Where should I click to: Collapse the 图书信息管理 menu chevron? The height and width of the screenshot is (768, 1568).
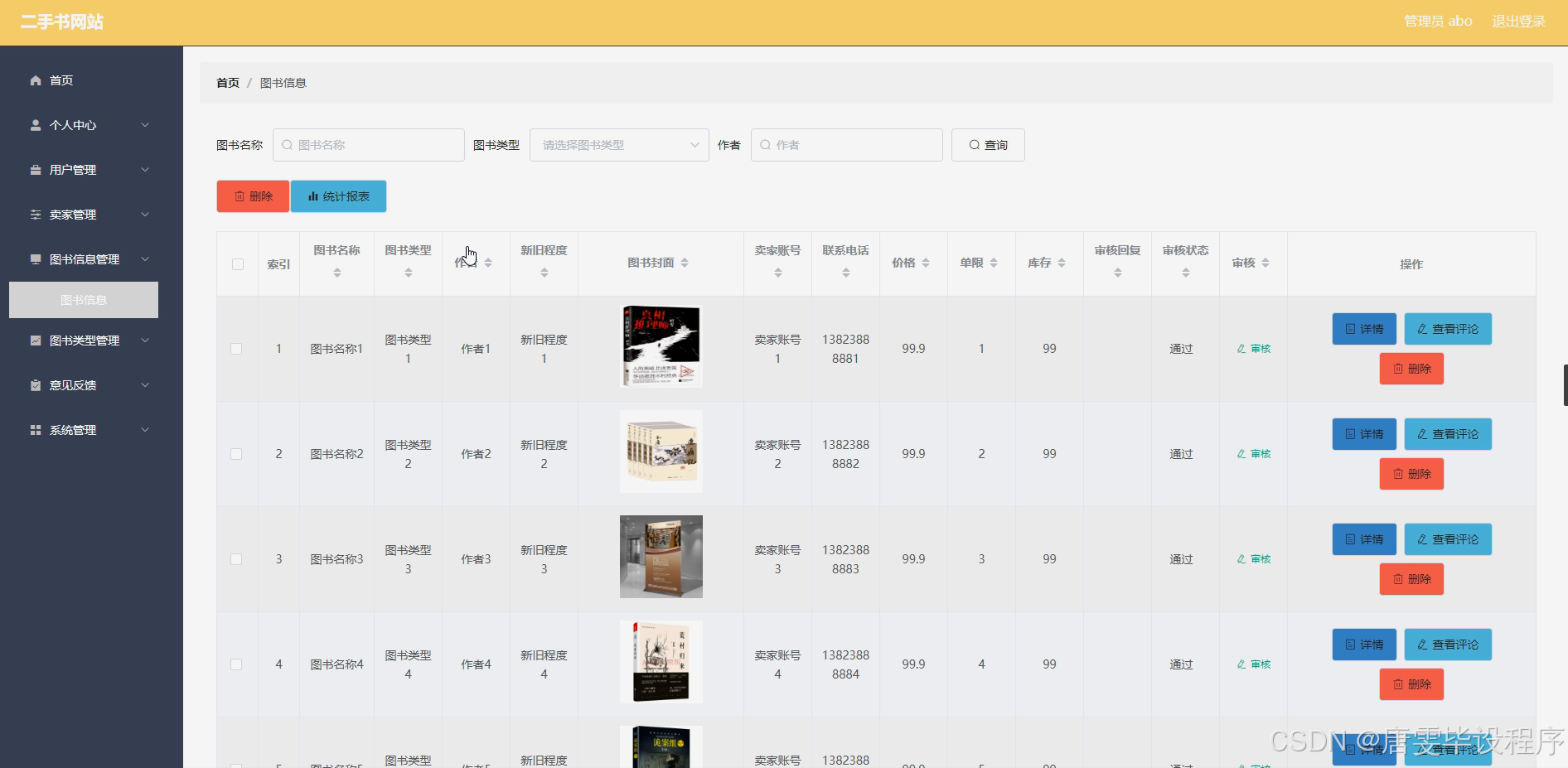click(x=145, y=259)
